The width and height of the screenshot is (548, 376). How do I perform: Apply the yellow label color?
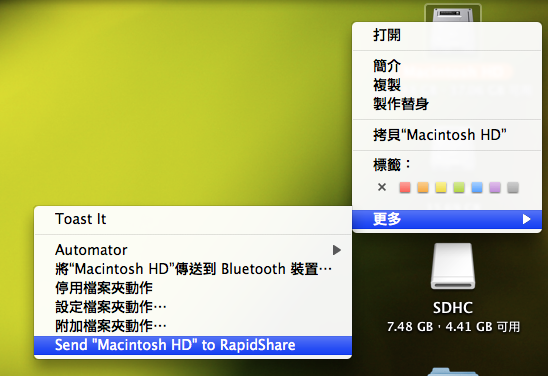(x=441, y=187)
